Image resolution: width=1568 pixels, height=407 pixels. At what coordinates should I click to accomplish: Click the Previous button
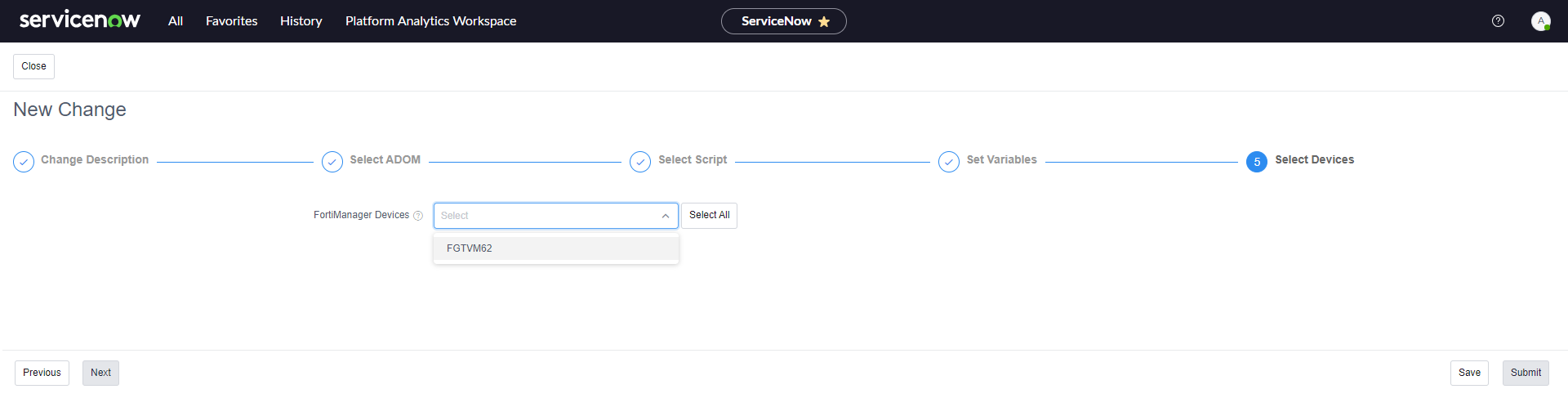click(x=42, y=373)
